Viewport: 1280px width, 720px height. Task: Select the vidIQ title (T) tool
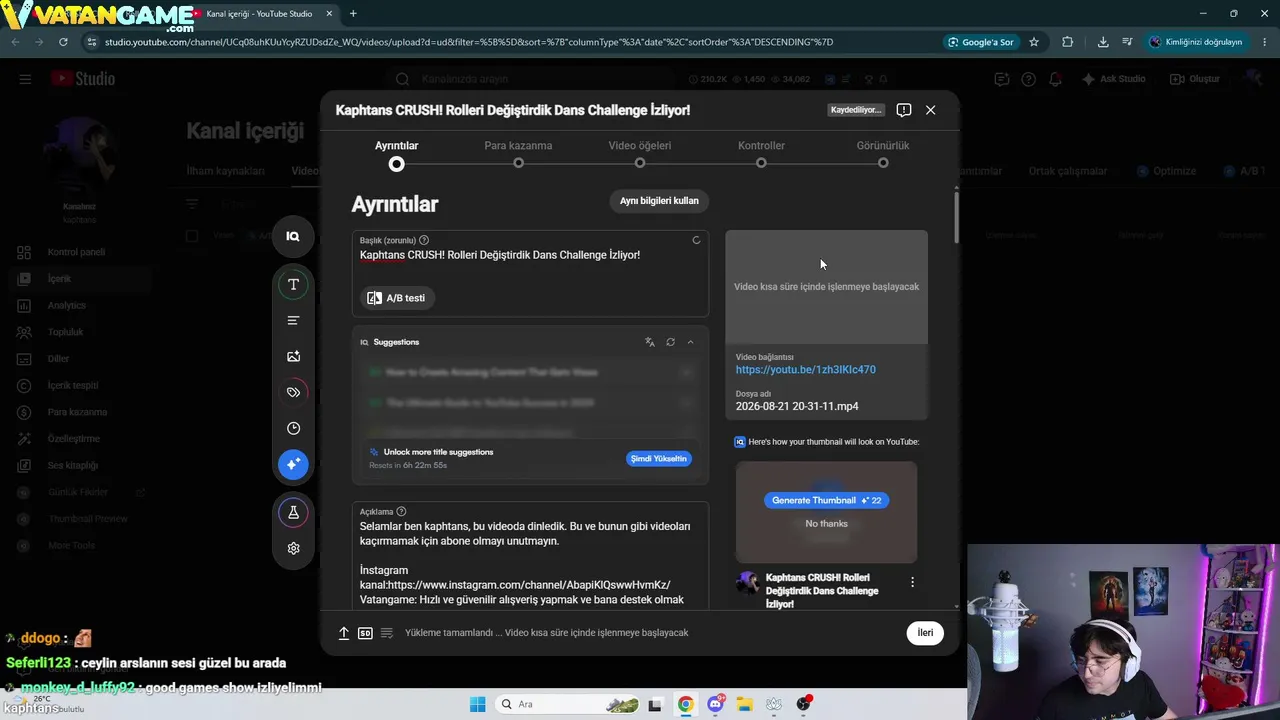pyautogui.click(x=293, y=284)
